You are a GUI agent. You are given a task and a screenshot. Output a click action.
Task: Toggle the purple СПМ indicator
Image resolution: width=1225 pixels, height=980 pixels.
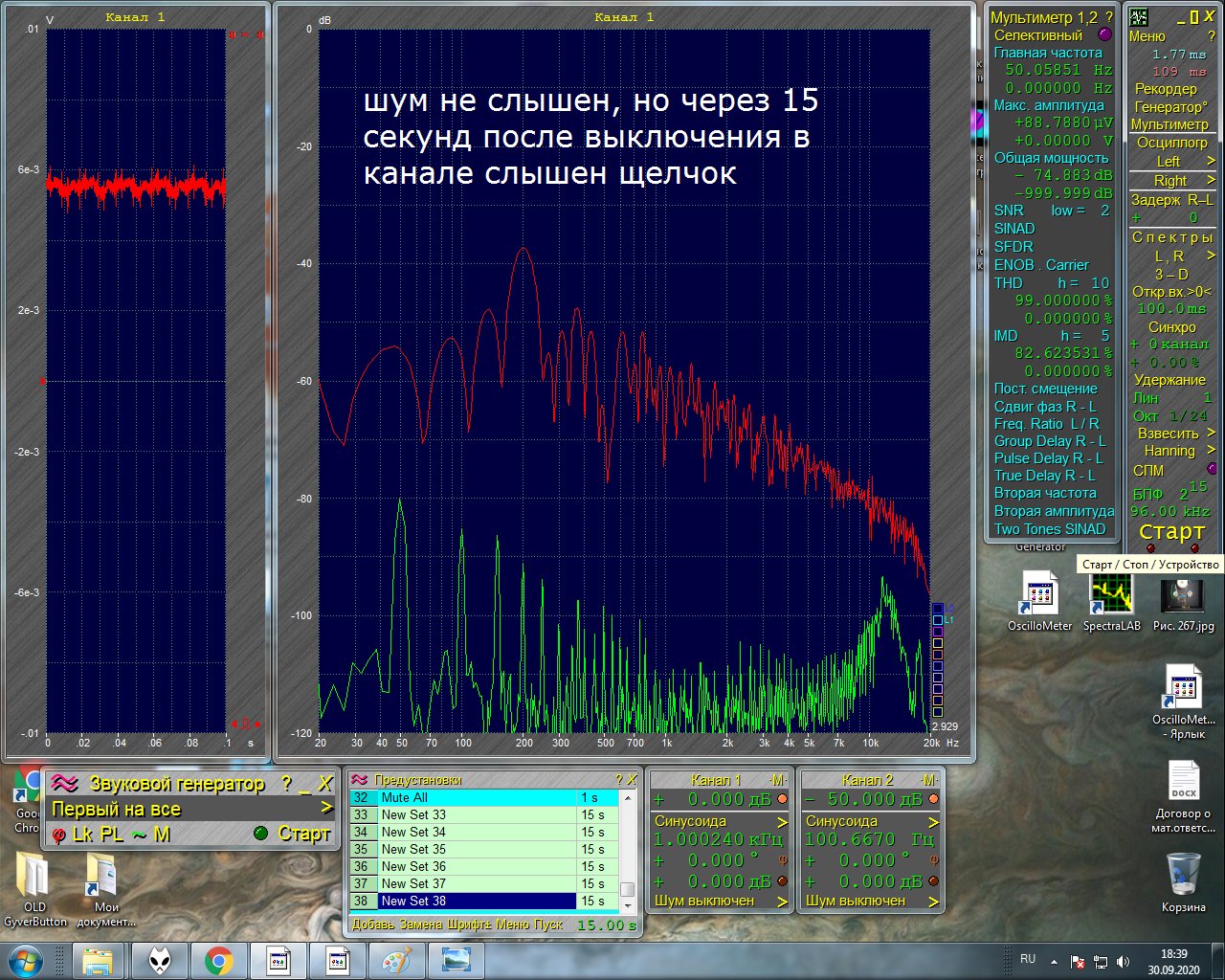click(x=1213, y=469)
